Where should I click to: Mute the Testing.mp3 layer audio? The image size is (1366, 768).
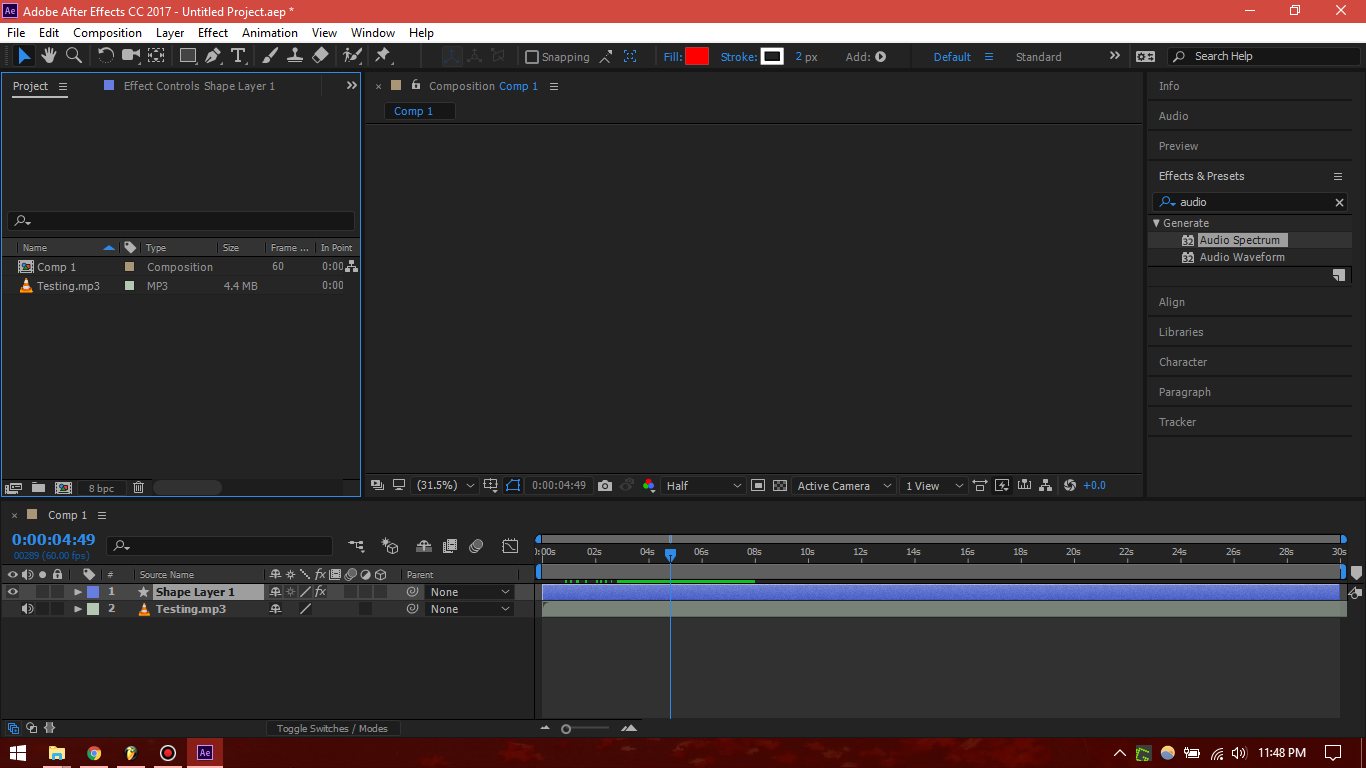pyautogui.click(x=27, y=609)
